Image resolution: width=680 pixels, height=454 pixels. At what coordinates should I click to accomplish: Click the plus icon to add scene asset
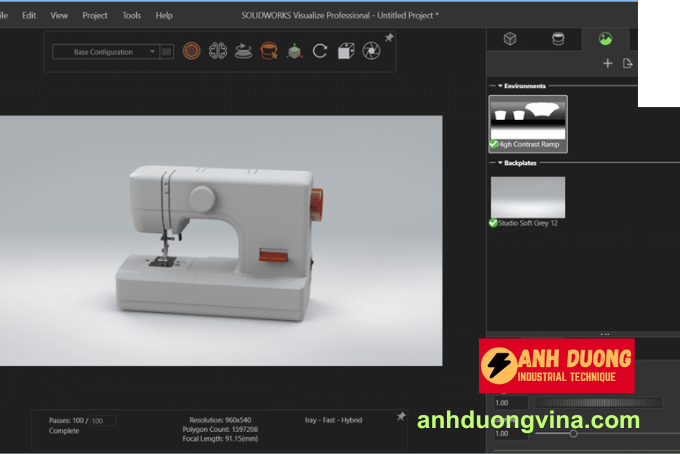click(x=607, y=64)
